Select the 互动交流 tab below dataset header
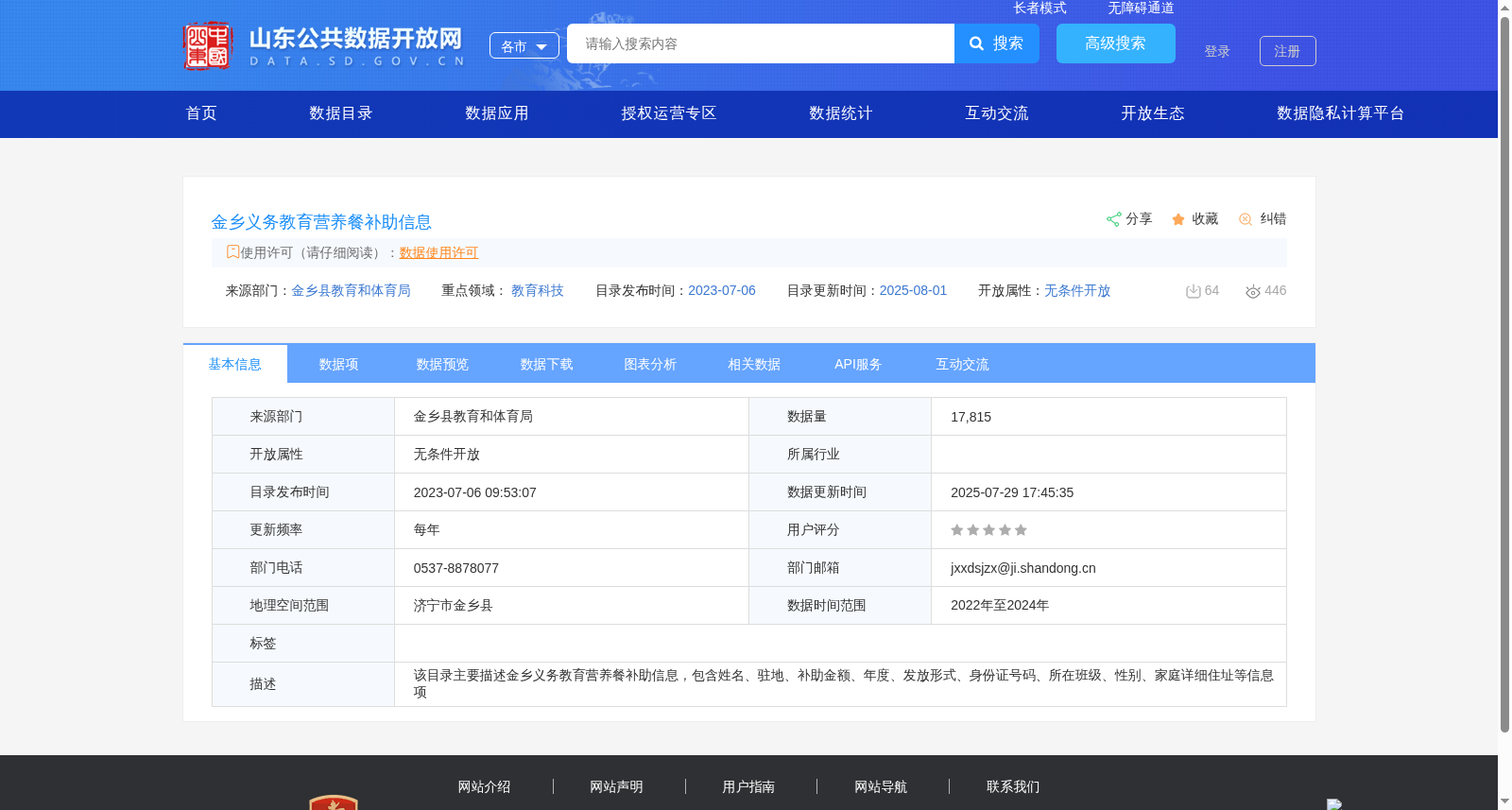The width and height of the screenshot is (1512, 810). 962,364
